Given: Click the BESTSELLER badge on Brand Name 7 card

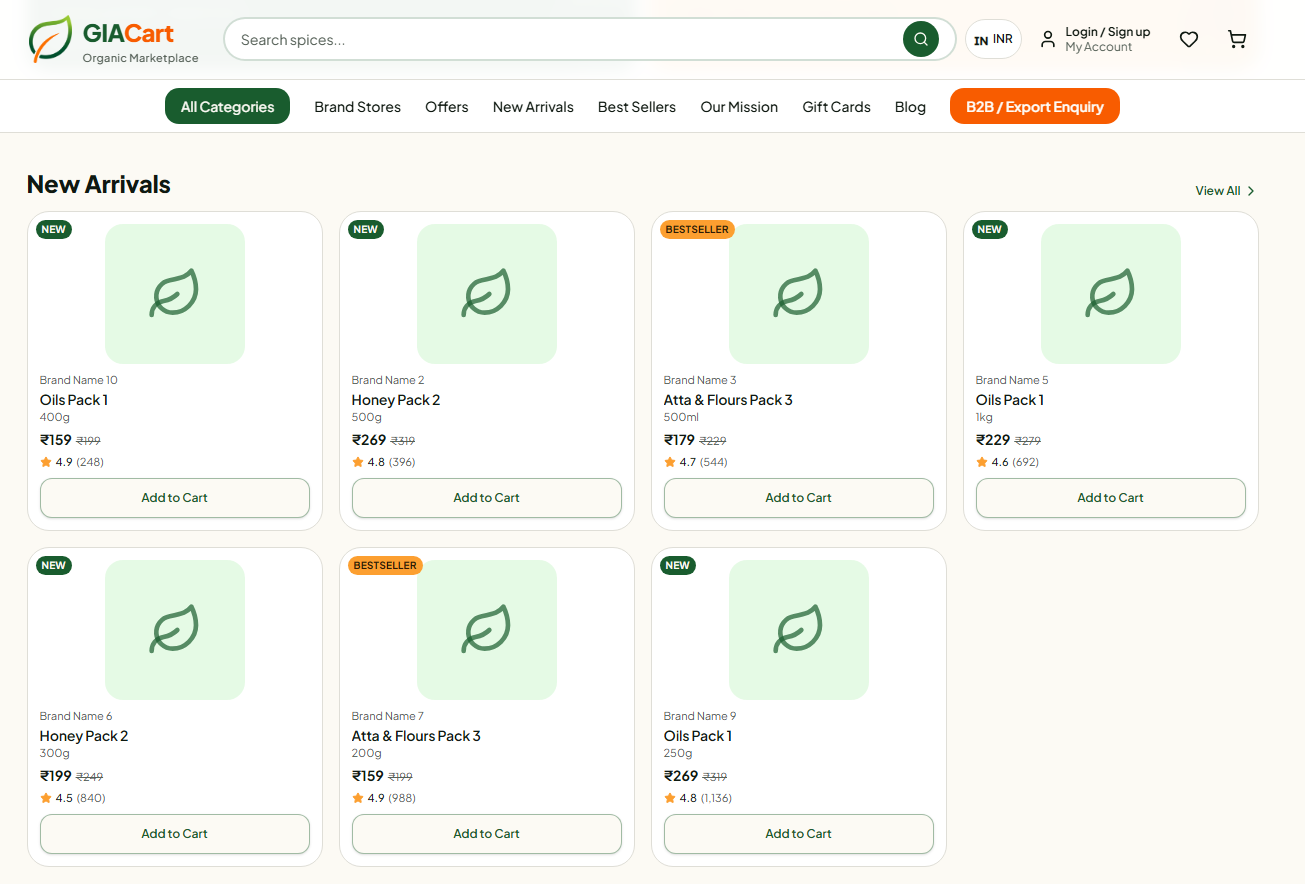Looking at the screenshot, I should point(385,566).
